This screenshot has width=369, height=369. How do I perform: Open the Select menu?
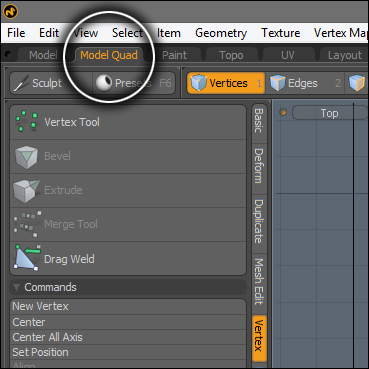point(127,33)
